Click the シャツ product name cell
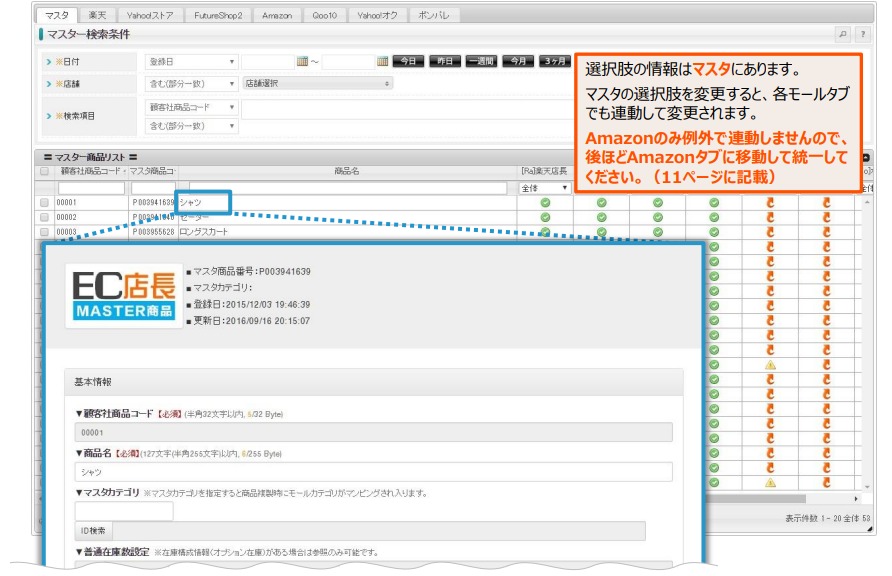 point(191,202)
